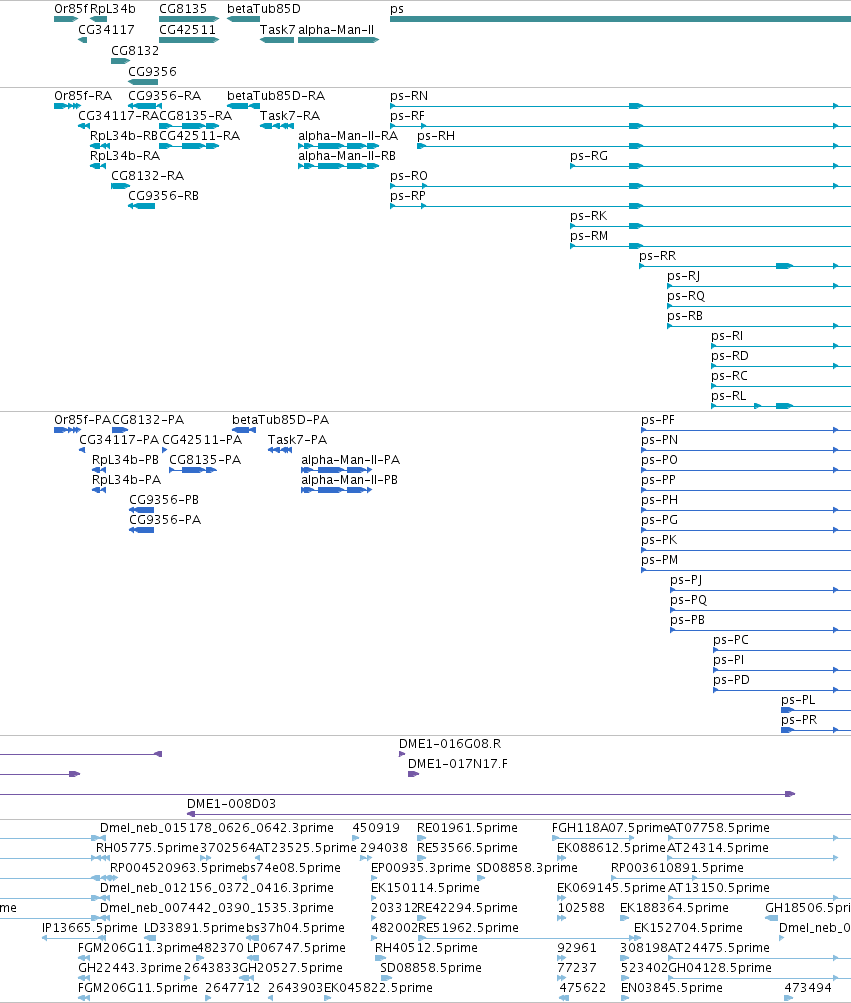The image size is (851, 1003).
Task: Click the betaTub85D-RA transcript
Action: pos(243,106)
